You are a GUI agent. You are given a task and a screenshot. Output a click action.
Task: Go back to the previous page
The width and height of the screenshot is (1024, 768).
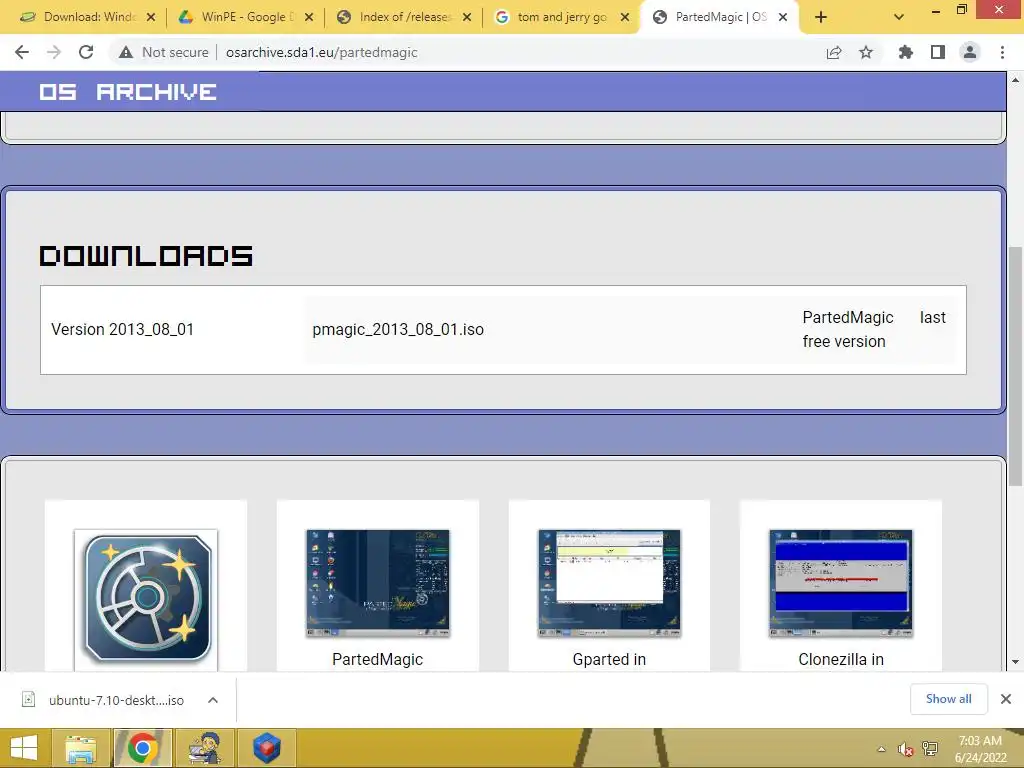(22, 52)
